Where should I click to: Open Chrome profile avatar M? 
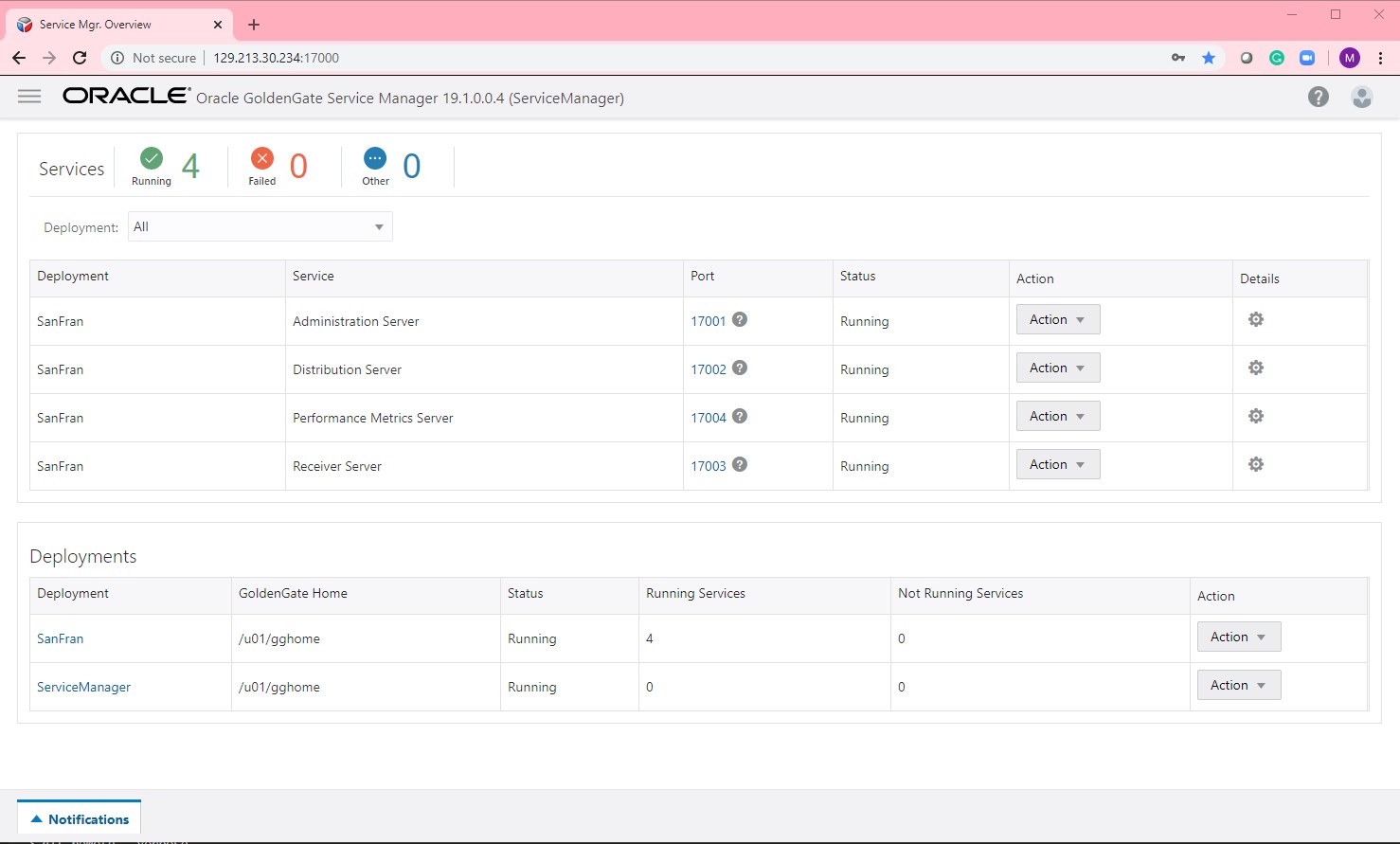(1350, 58)
